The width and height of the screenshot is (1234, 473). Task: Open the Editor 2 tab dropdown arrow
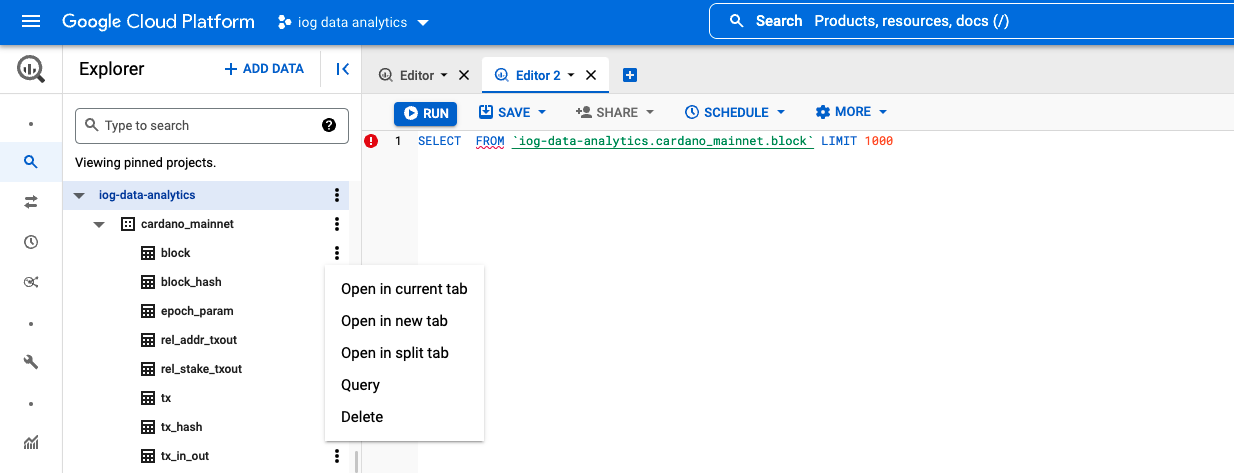[571, 75]
